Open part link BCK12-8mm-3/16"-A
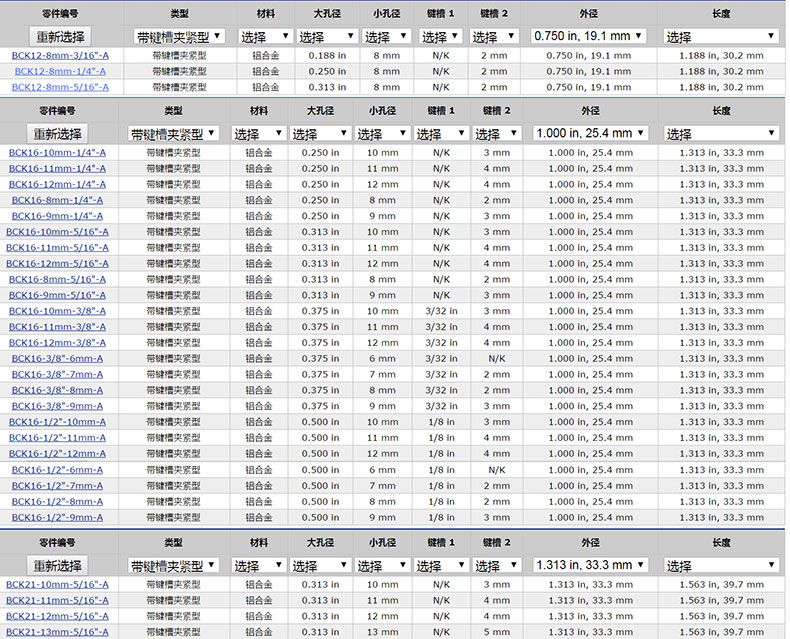This screenshot has width=790, height=639. pyautogui.click(x=60, y=56)
